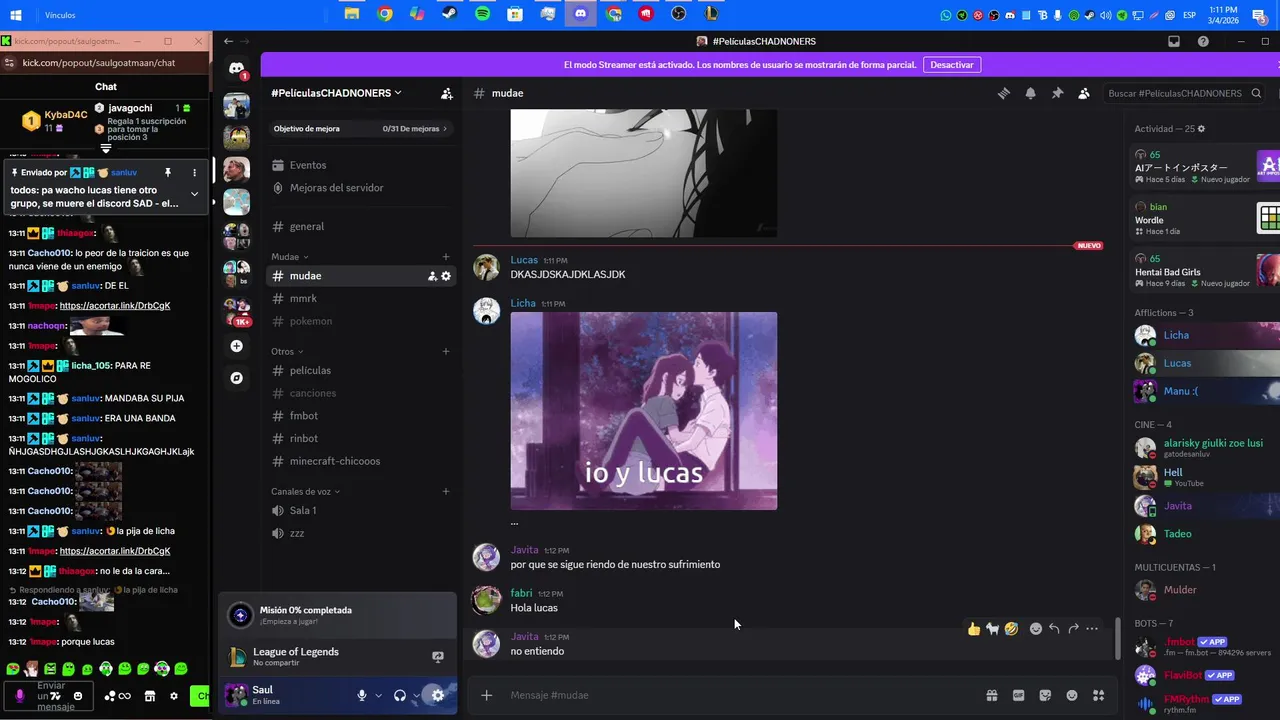Screen dimensions: 1280x720
Task: Expand pinned message chevron in Kick chat
Action: tap(194, 194)
